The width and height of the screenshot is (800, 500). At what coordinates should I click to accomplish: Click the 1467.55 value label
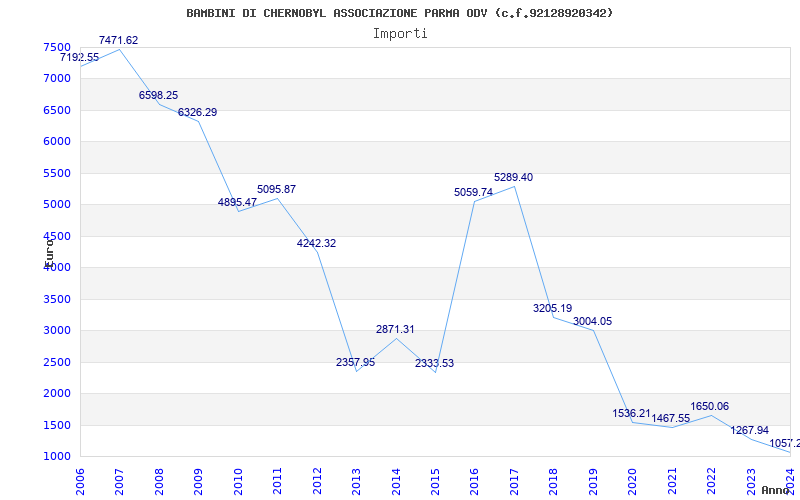click(x=670, y=419)
